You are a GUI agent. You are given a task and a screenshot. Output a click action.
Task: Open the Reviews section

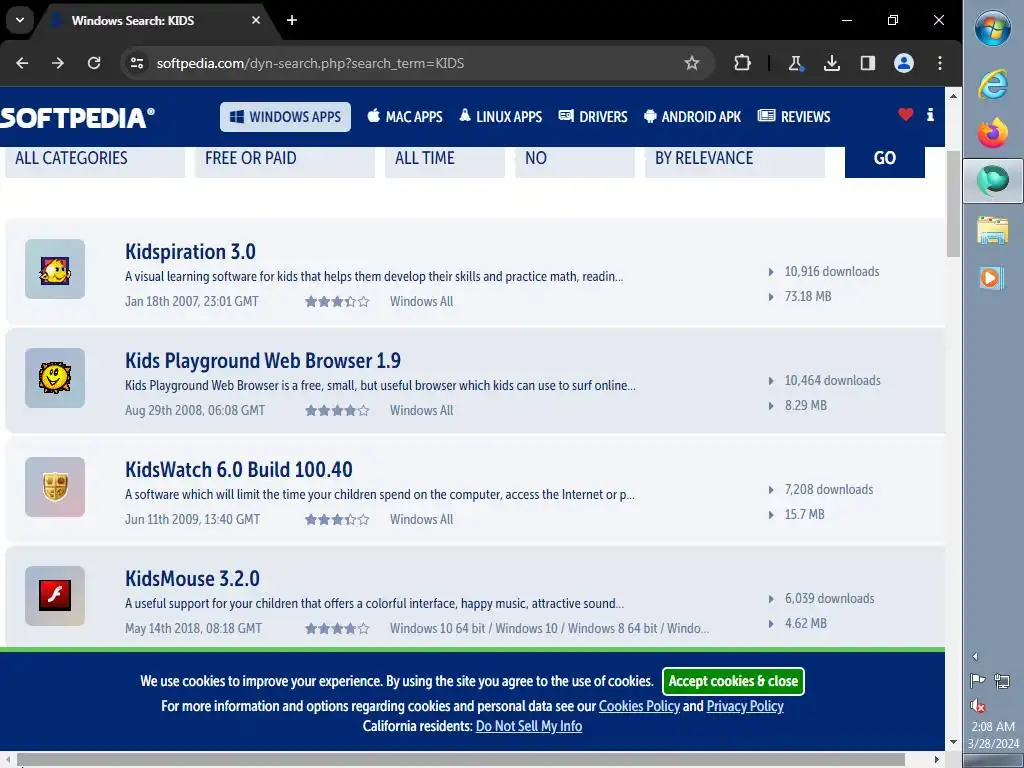click(794, 117)
